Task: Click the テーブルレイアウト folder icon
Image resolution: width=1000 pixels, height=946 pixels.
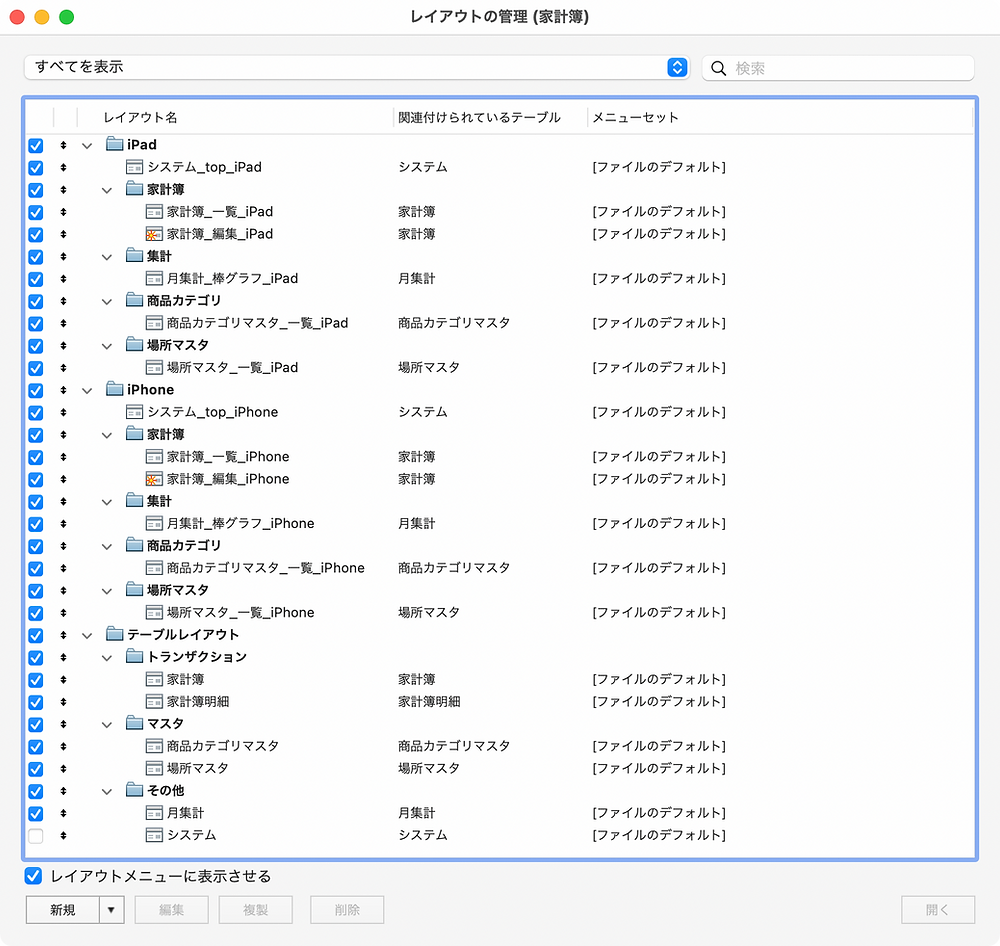Action: (114, 634)
